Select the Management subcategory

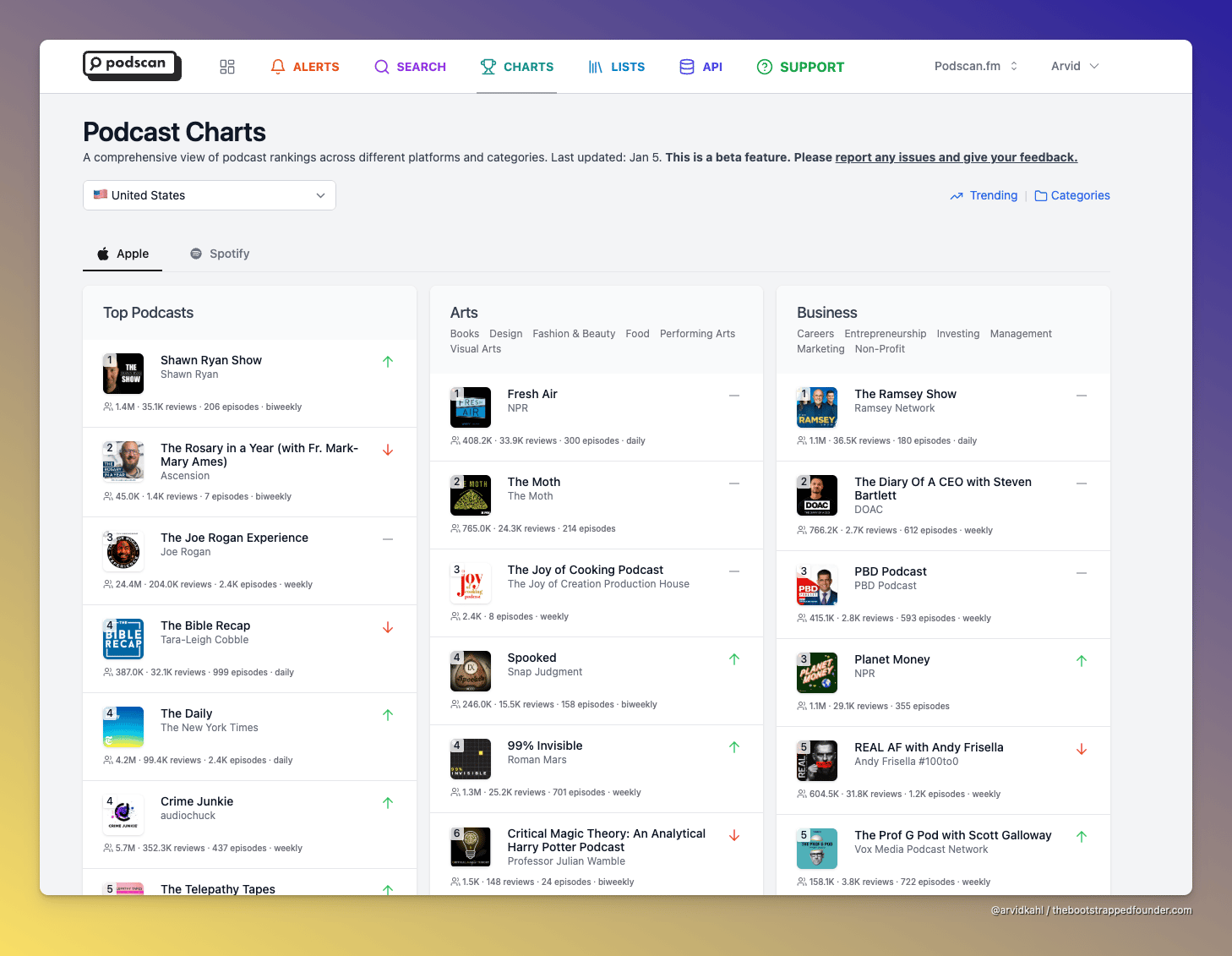[x=1021, y=334]
